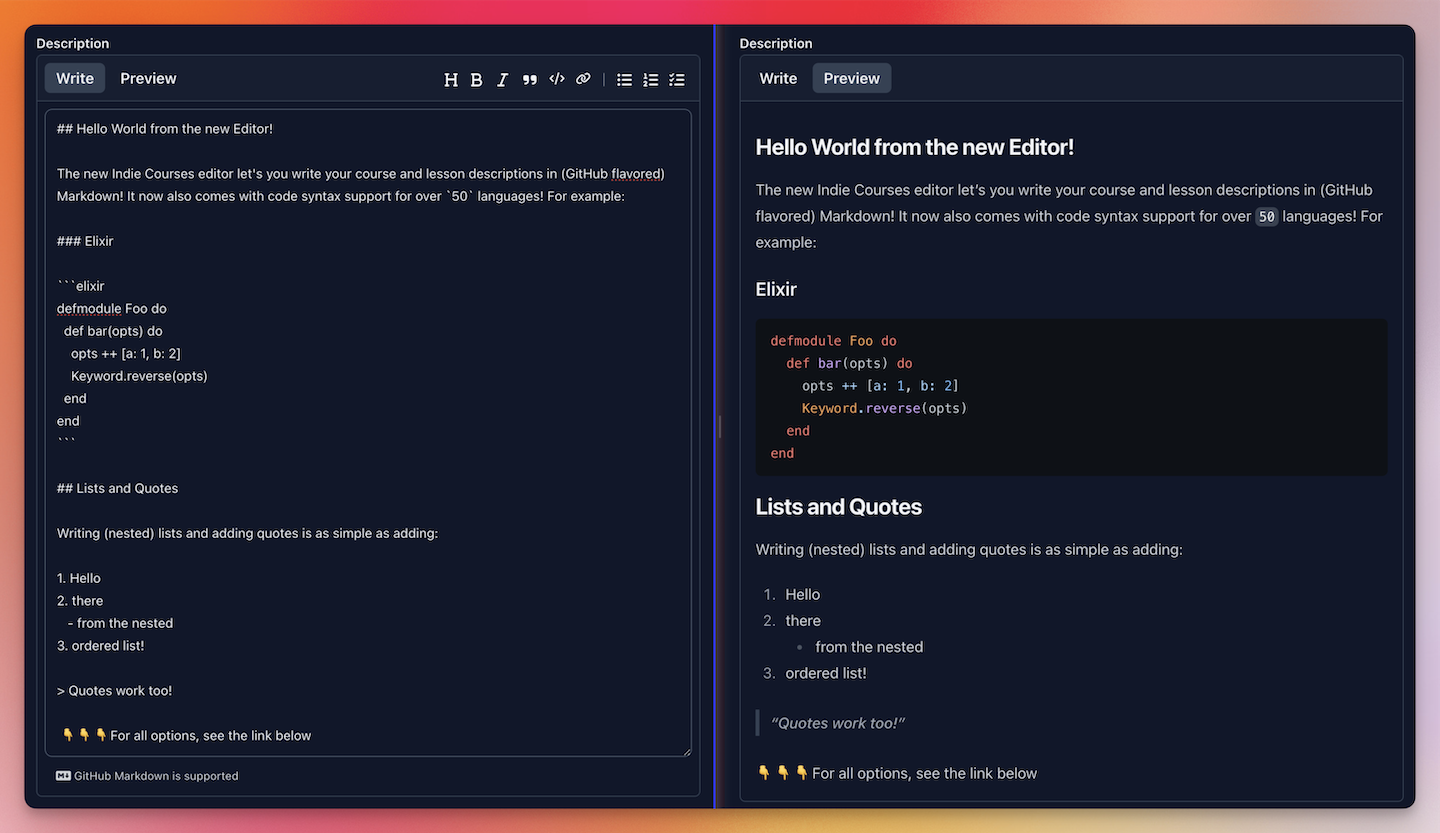Click the Markdown badge icon at the bottom
Screen dimensions: 1440x833
tap(62, 775)
